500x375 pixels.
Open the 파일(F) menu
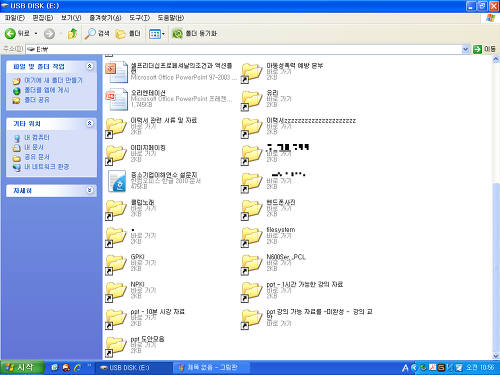coord(15,18)
